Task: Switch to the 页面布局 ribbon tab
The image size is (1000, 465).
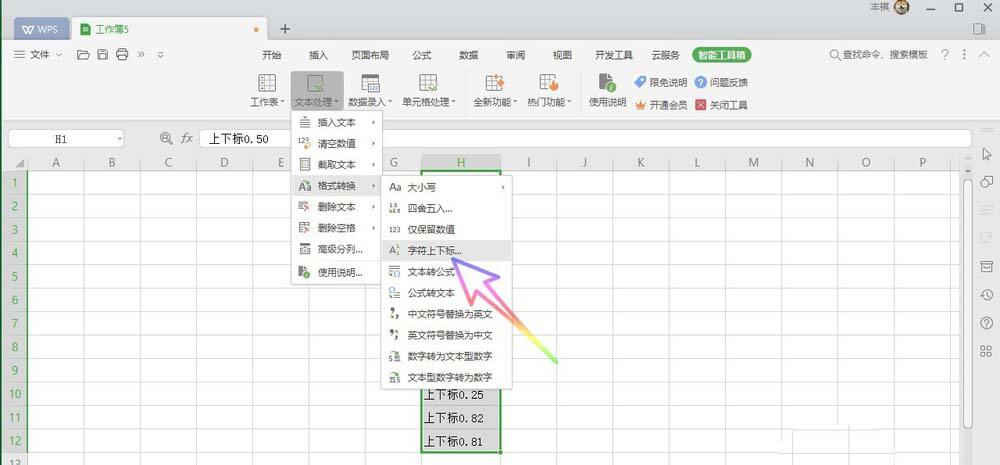Action: point(369,55)
